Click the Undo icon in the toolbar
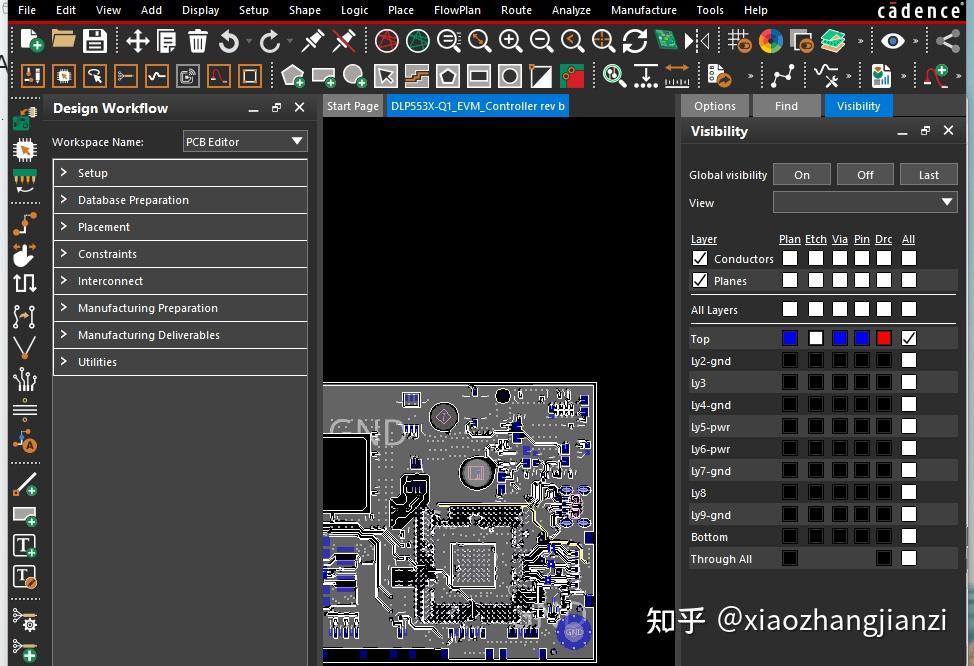Image resolution: width=974 pixels, height=666 pixels. pyautogui.click(x=227, y=42)
